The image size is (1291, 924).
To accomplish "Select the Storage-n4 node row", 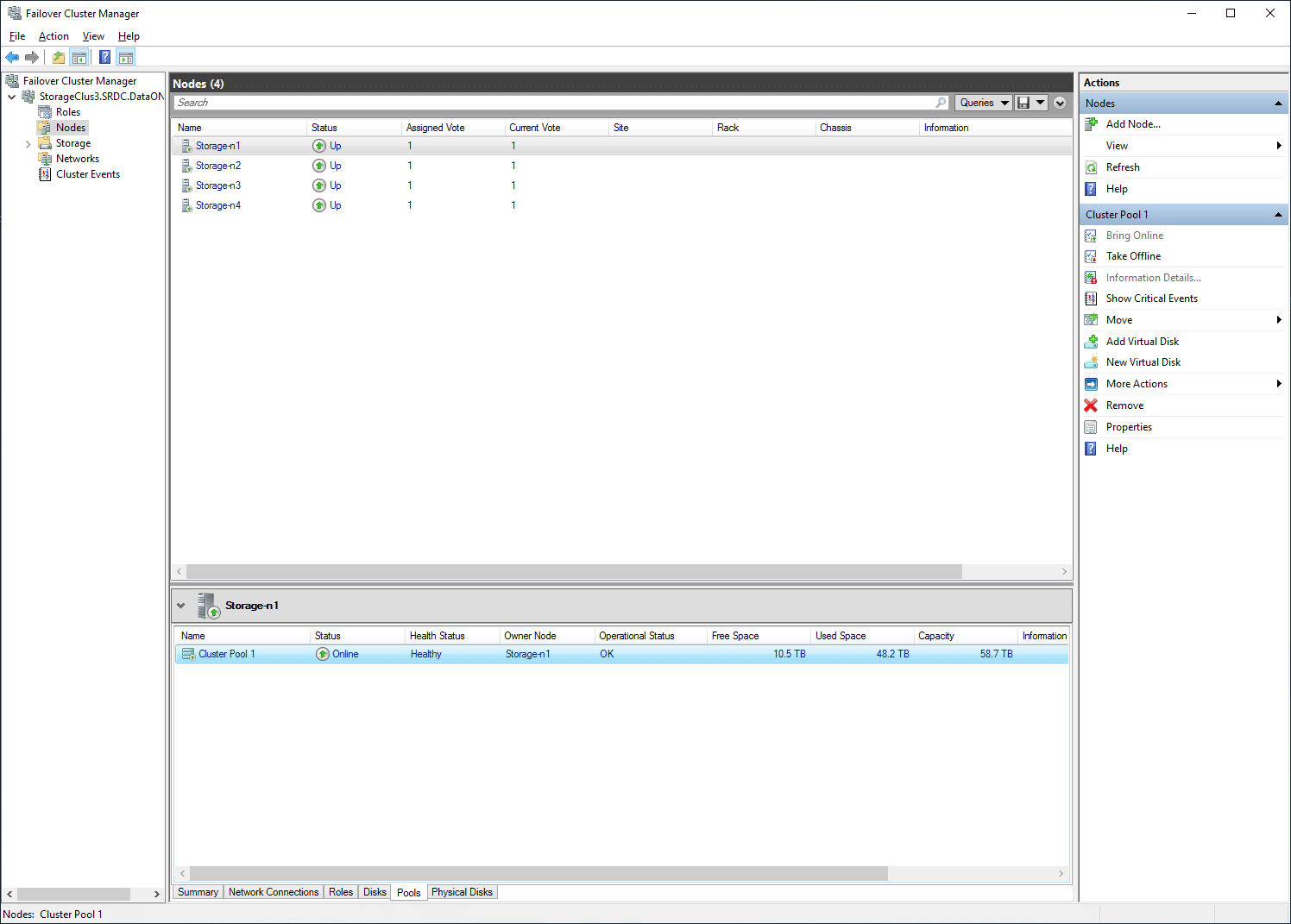I will tap(621, 205).
